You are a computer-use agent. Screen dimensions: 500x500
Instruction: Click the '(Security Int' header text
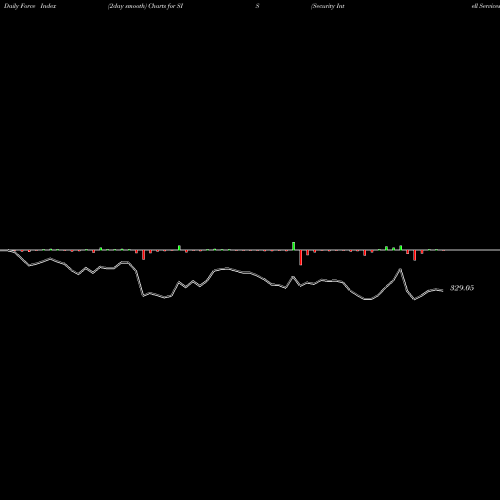(328, 6)
